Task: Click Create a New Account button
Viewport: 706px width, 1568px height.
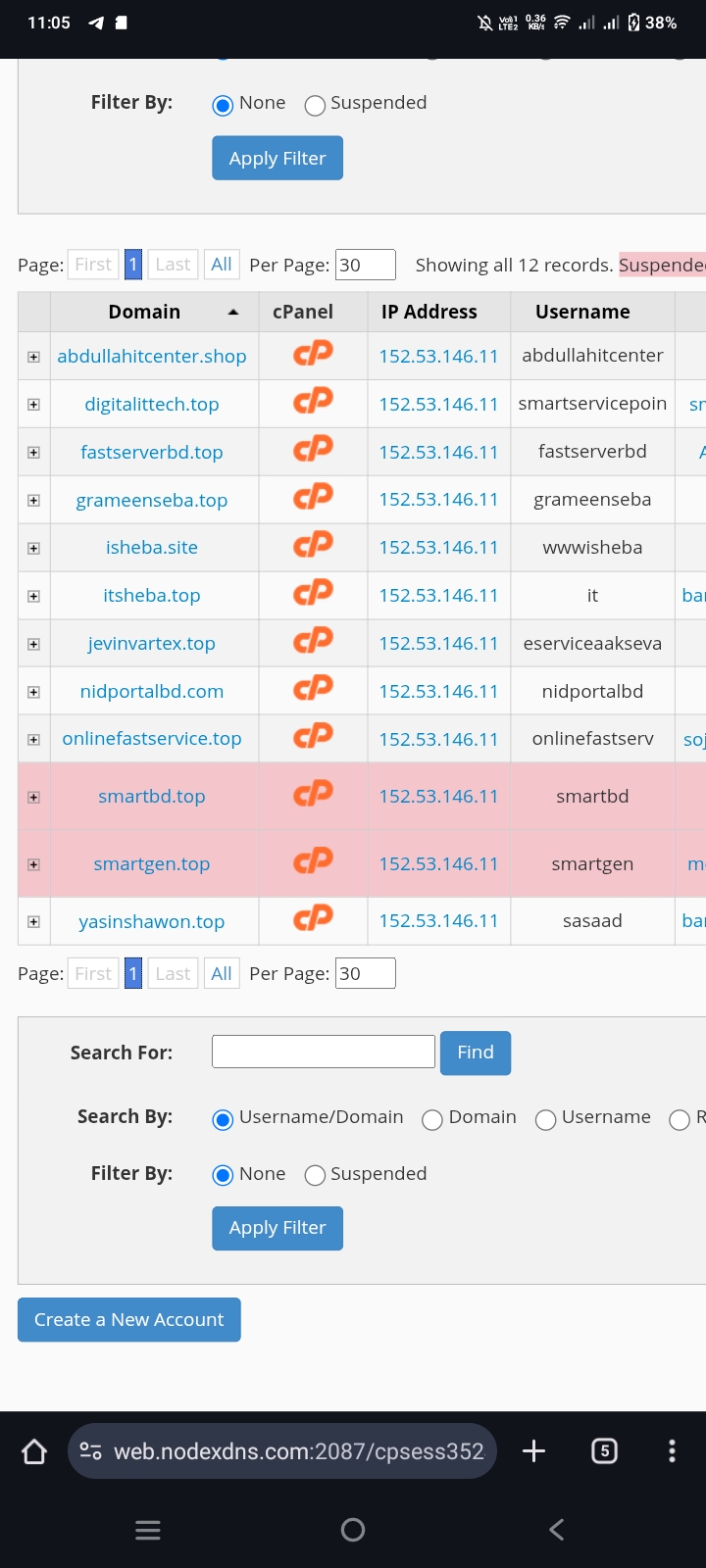Action: point(129,1320)
